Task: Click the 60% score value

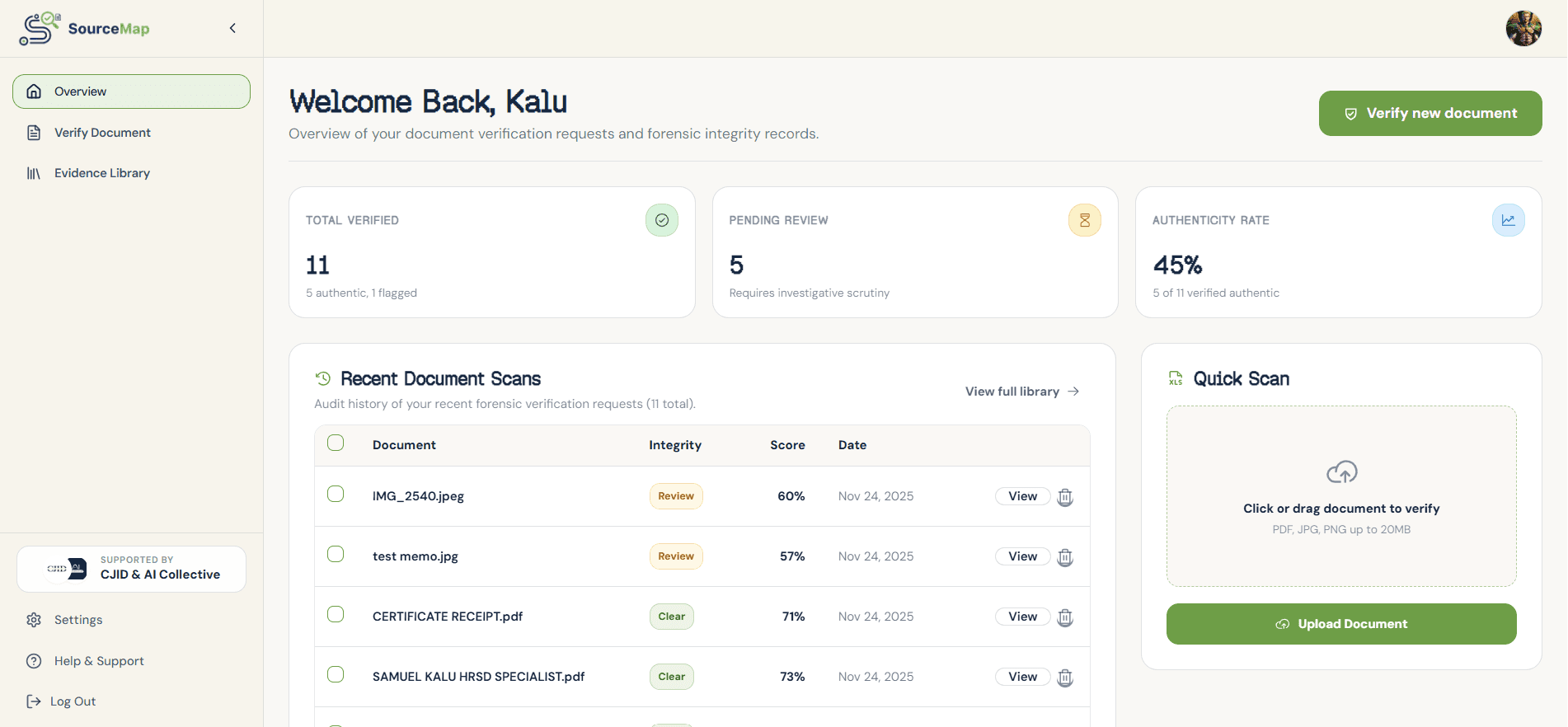Action: coord(791,496)
